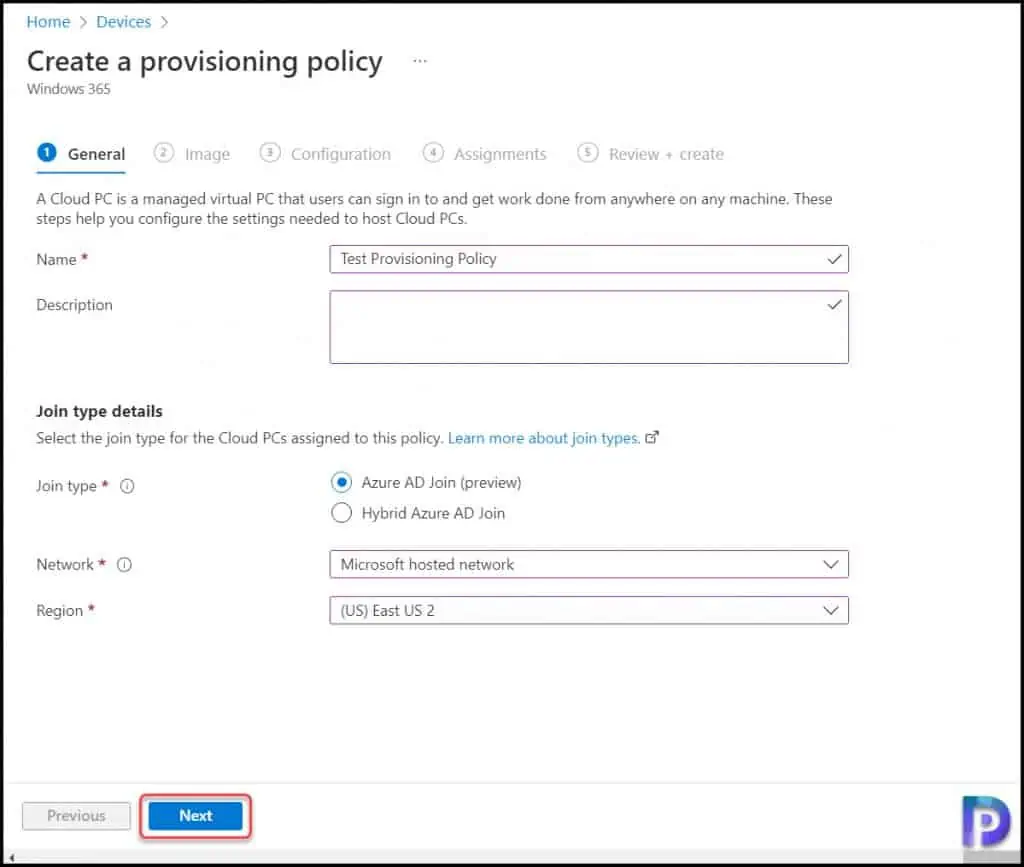Viewport: 1024px width, 867px height.
Task: Click the external link icon after join types
Action: (652, 437)
